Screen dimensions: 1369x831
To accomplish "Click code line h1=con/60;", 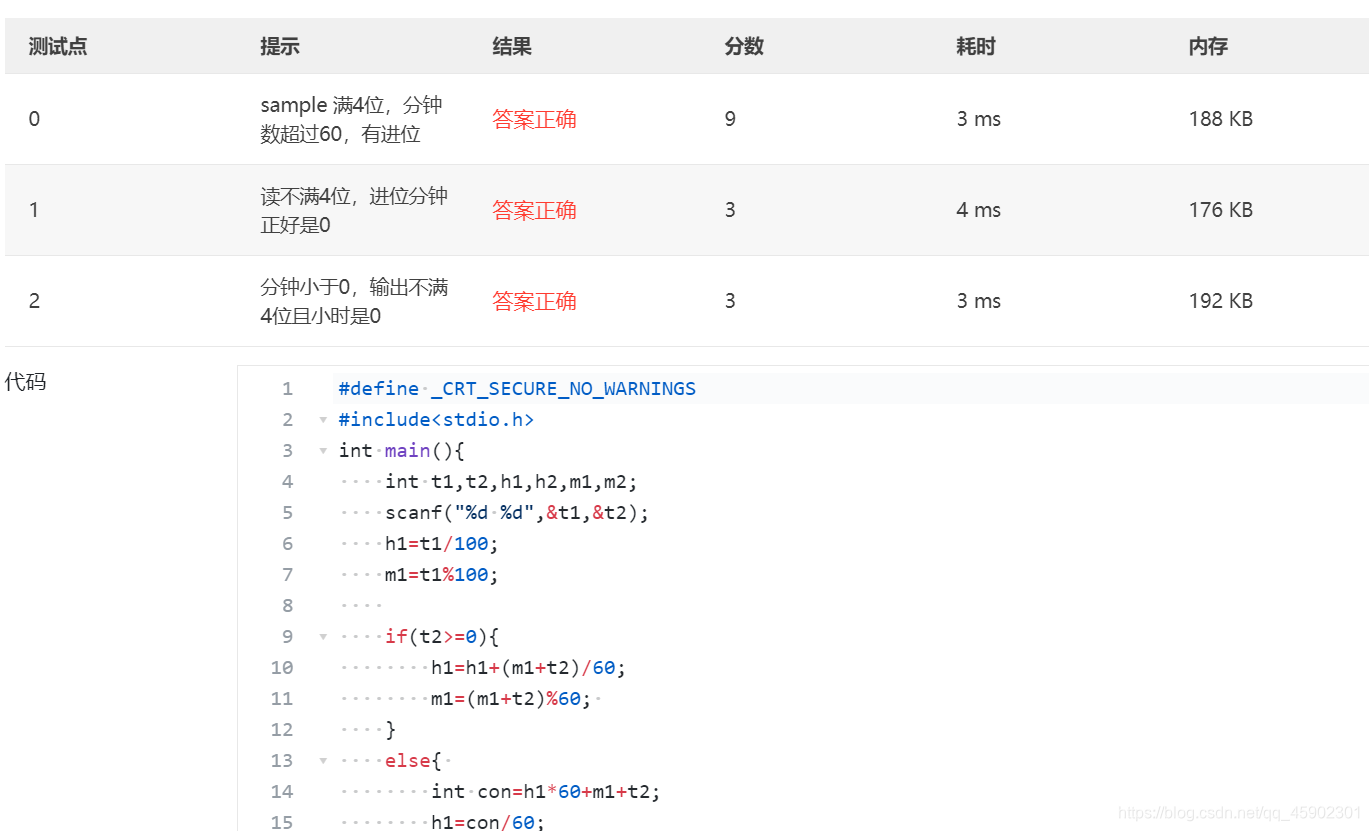I will coord(488,823).
